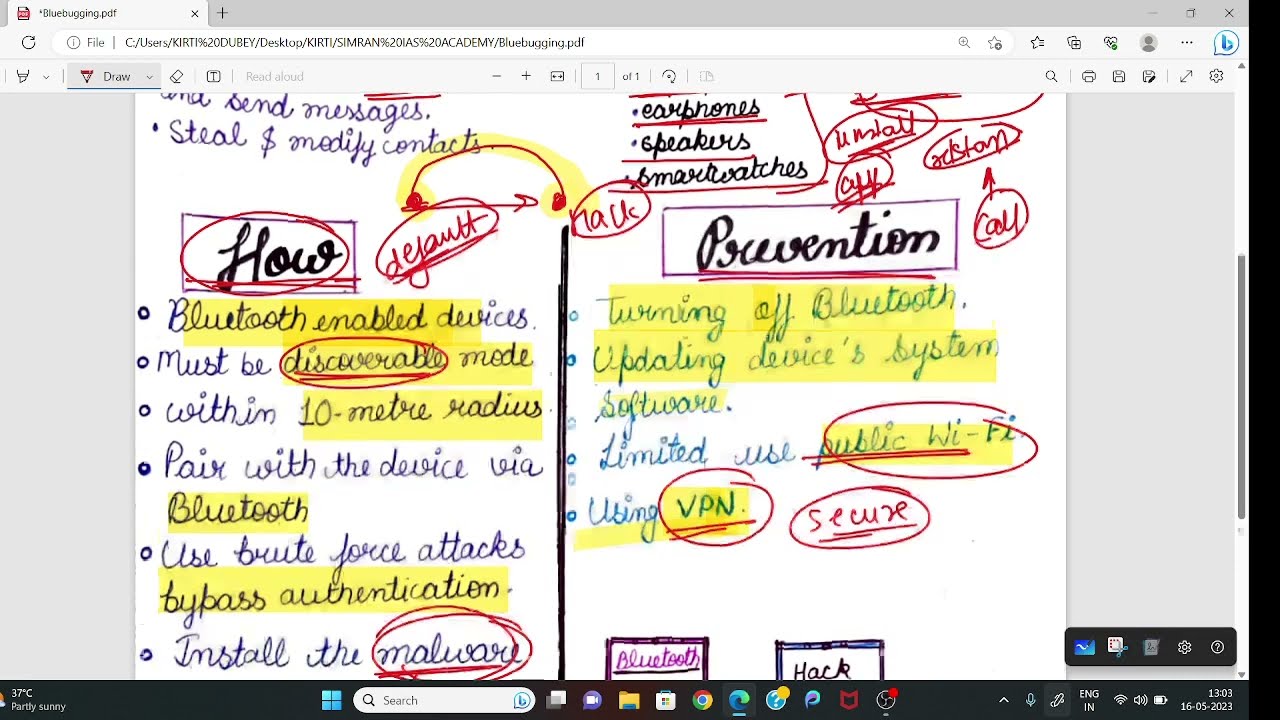Print the PDF document
This screenshot has height=720, width=1280.
[x=1089, y=76]
